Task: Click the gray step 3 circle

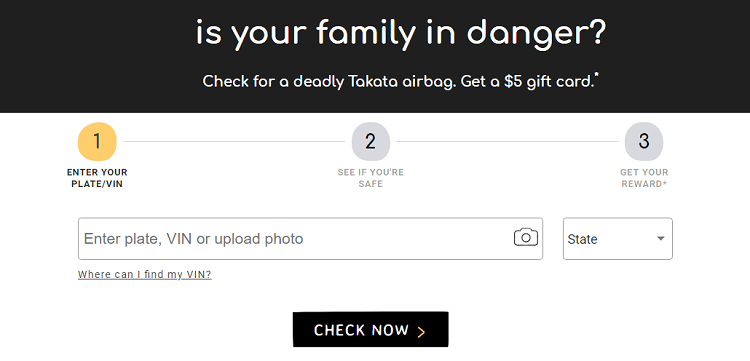Action: coord(644,142)
